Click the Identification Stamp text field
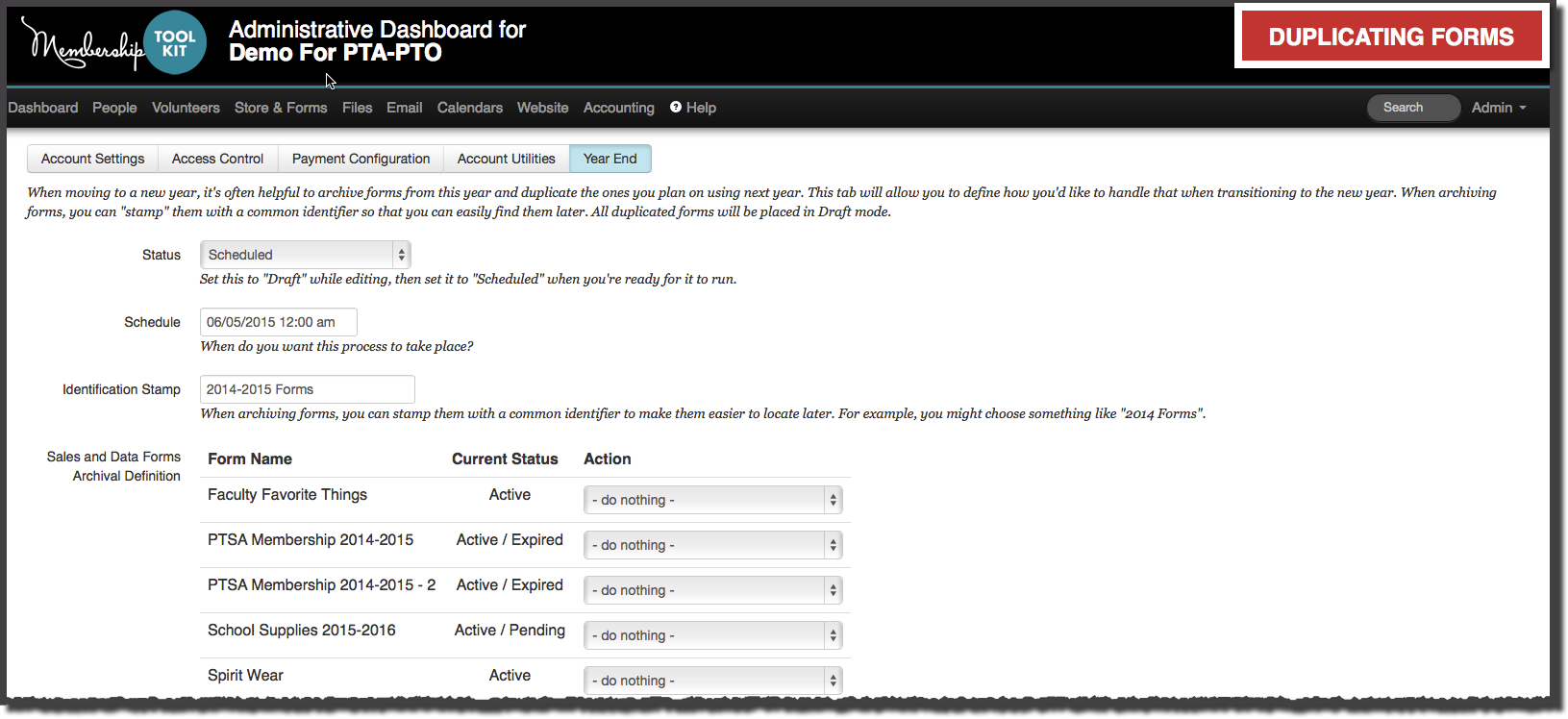 pos(307,389)
